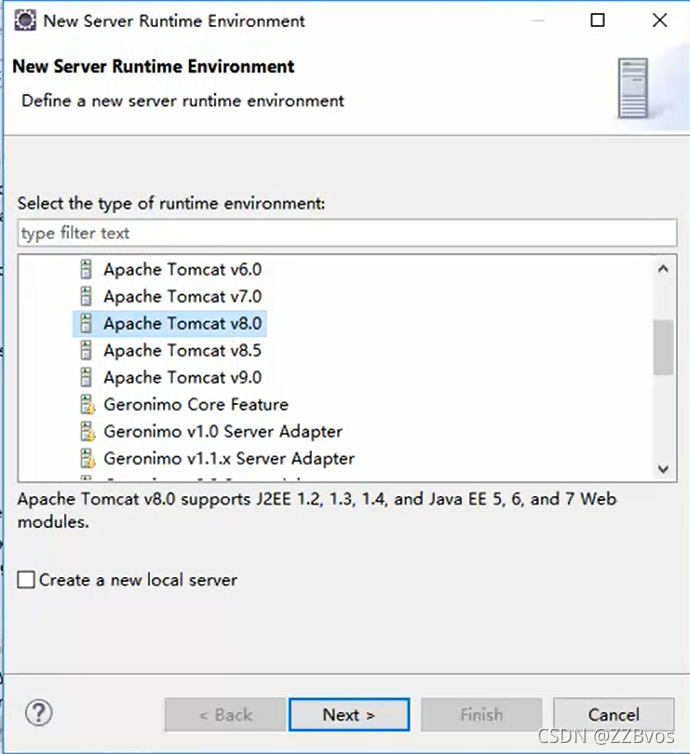Click the Apache Tomcat v9.0 server icon

pyautogui.click(x=86, y=377)
